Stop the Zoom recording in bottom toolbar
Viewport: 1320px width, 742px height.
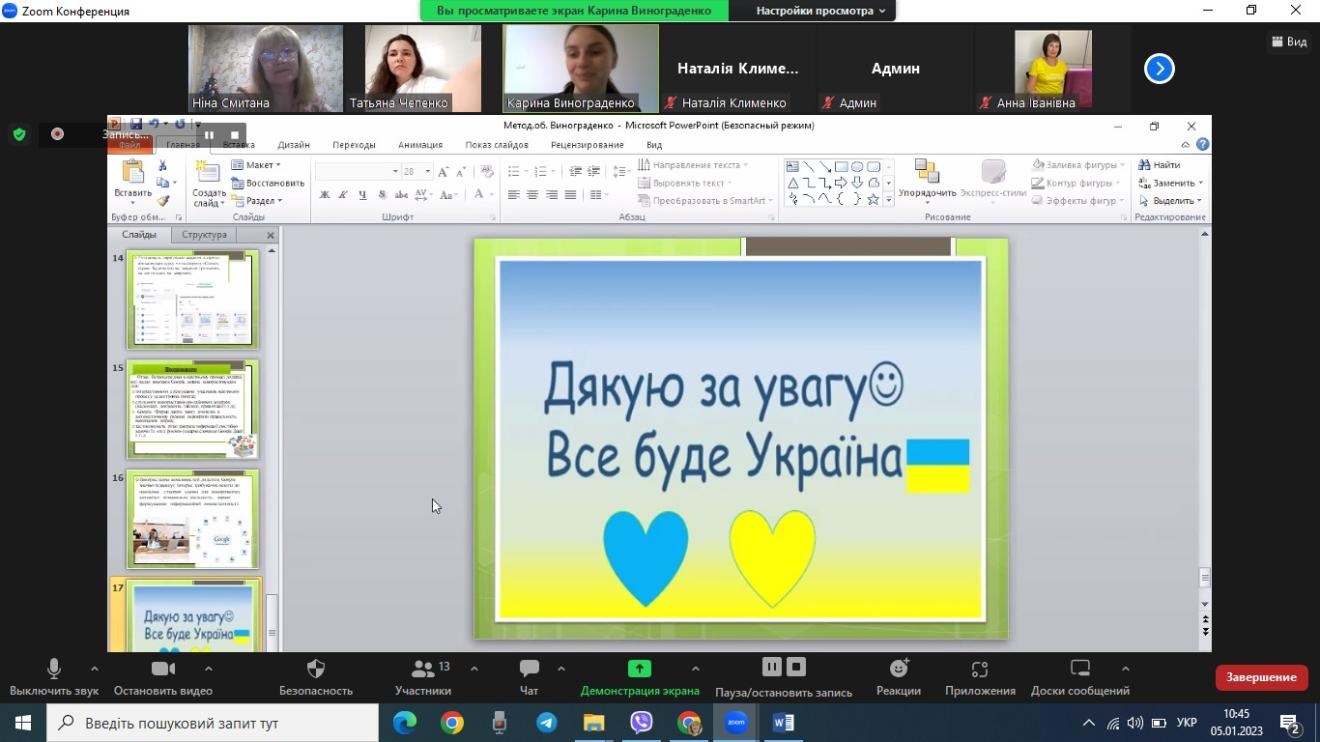796,667
